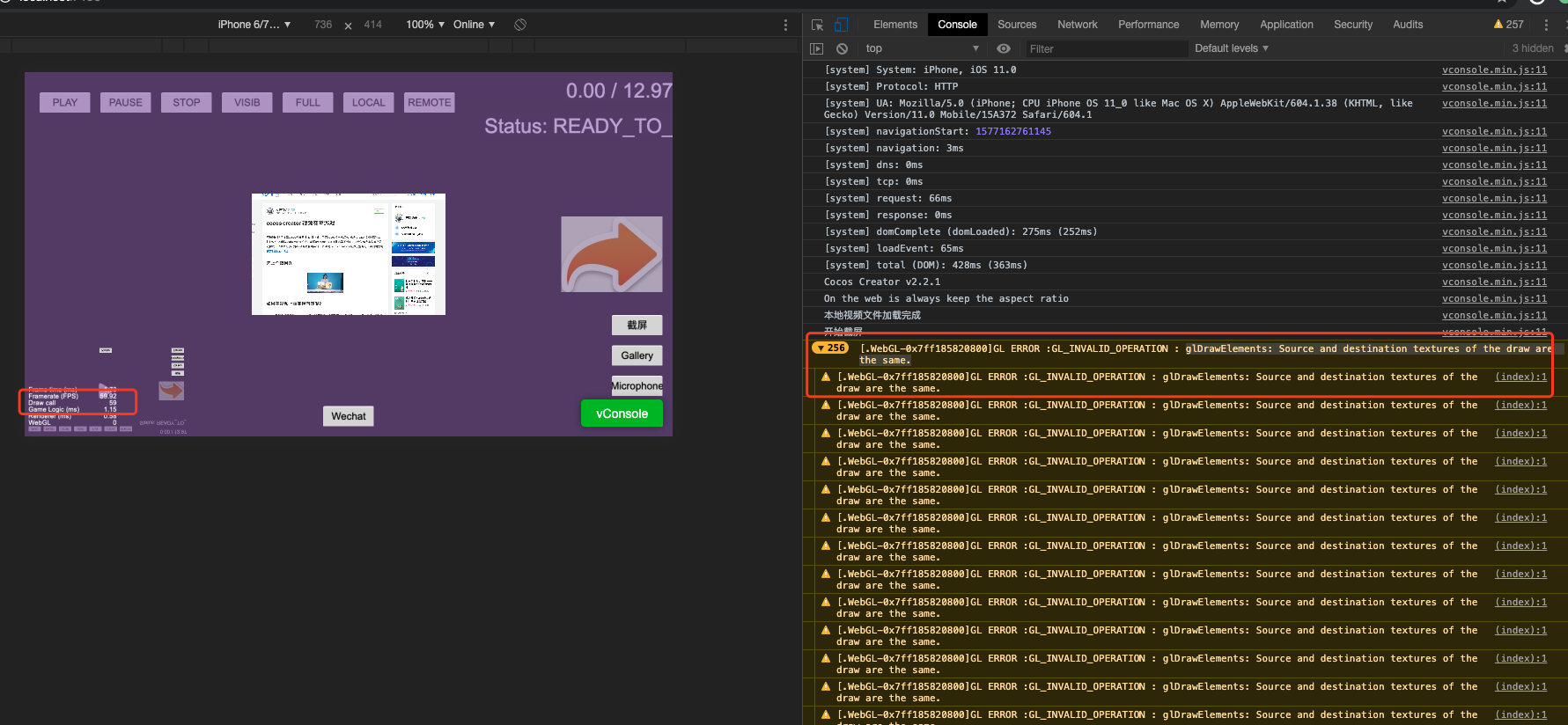
Task: Click the rotate device orientation icon
Action: [x=520, y=25]
